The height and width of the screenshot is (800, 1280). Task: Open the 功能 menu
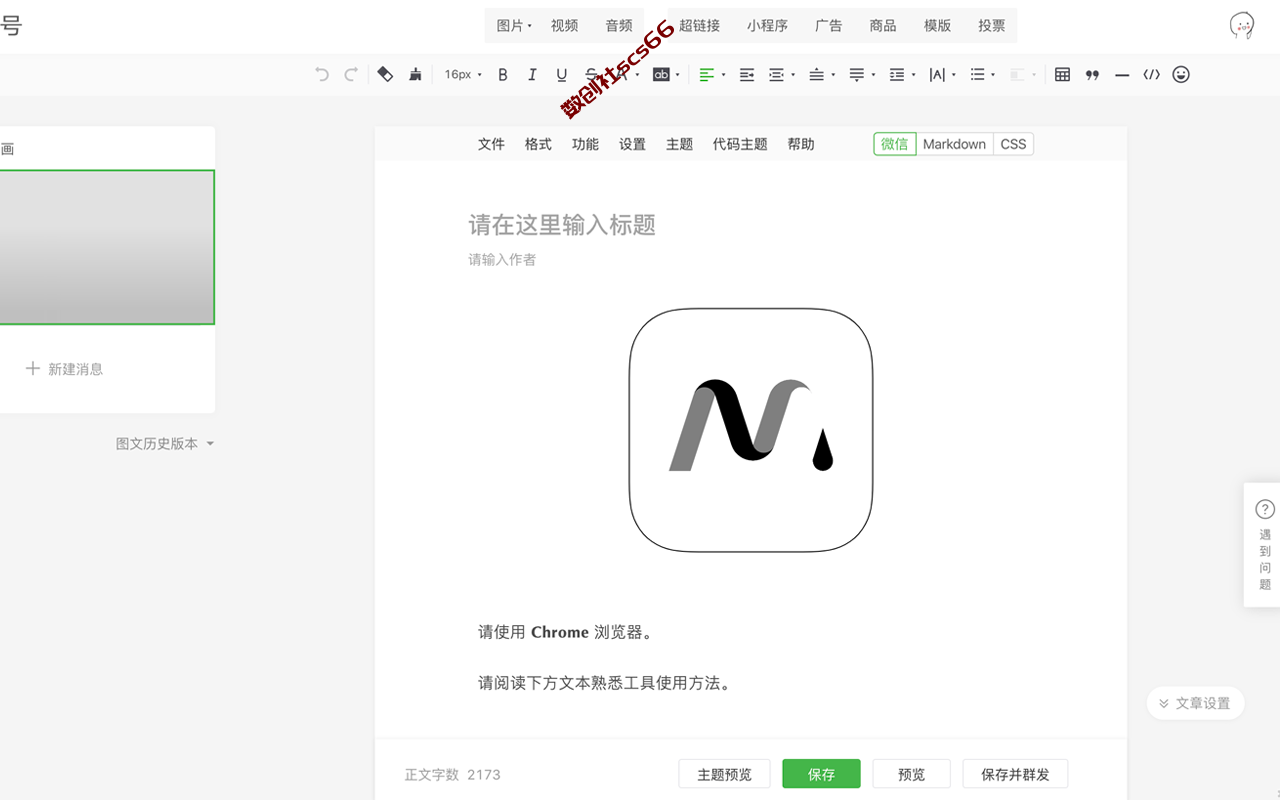[x=585, y=144]
